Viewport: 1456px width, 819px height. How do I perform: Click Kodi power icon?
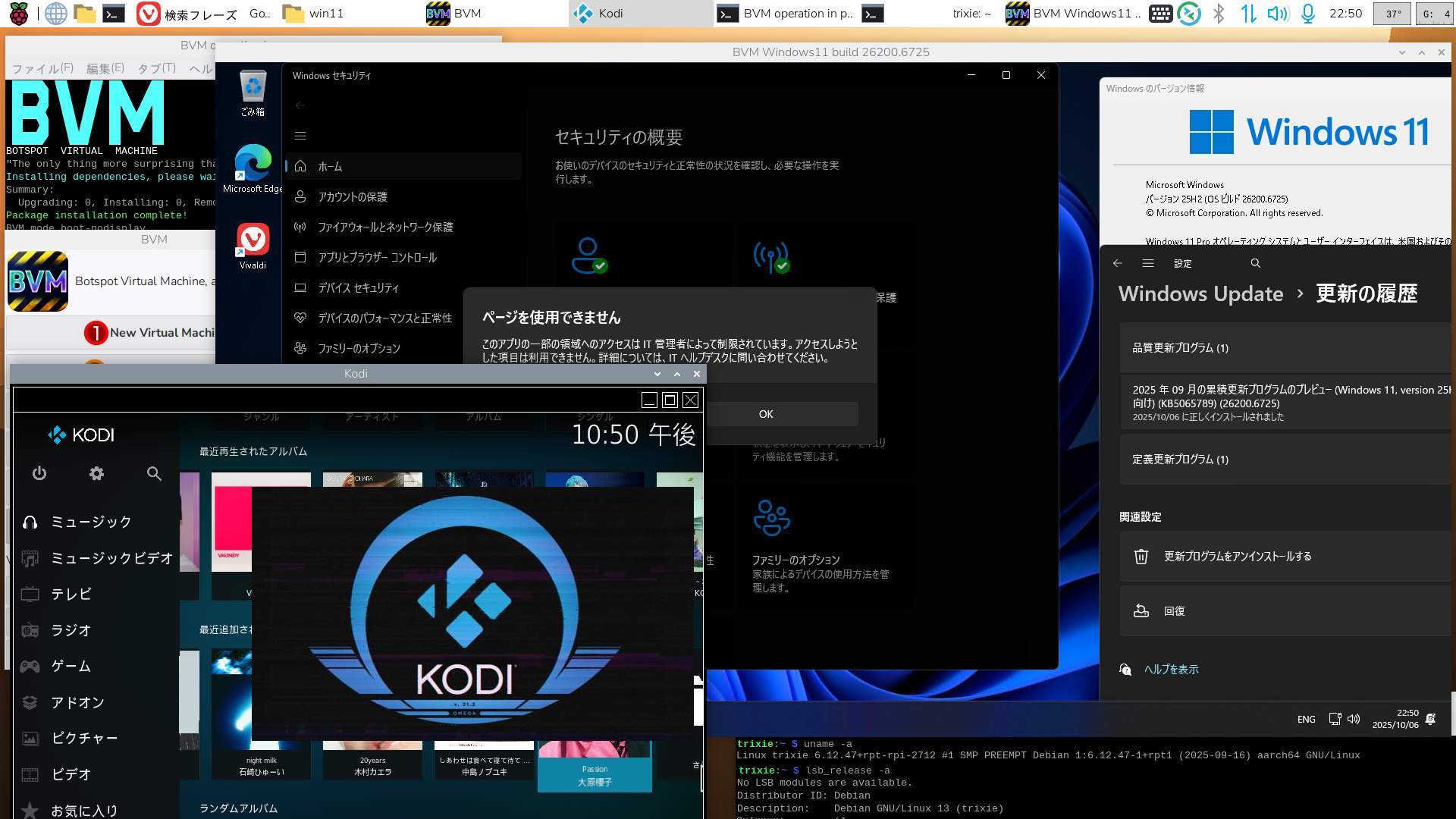point(39,474)
